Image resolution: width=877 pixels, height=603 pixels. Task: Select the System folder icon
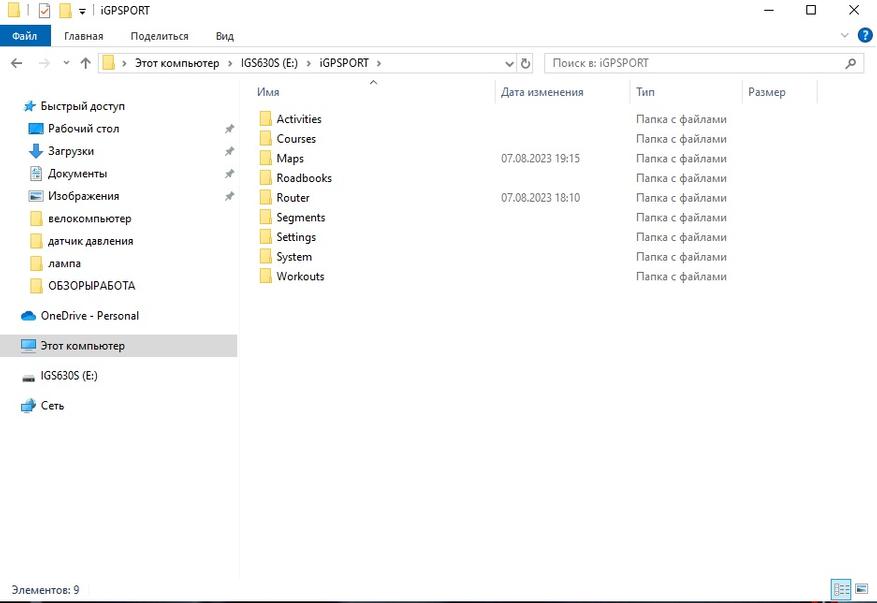coord(266,256)
